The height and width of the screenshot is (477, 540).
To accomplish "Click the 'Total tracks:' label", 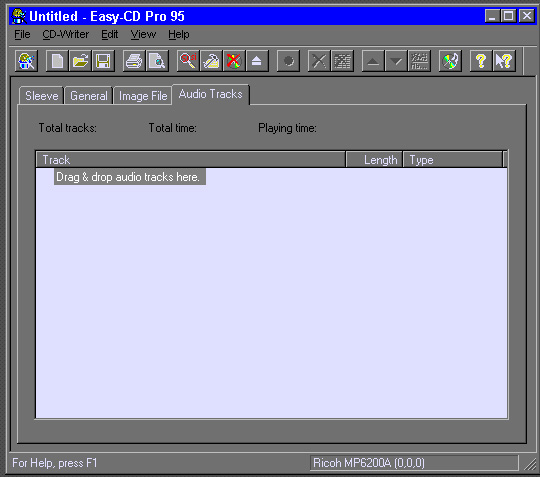I will click(x=68, y=128).
